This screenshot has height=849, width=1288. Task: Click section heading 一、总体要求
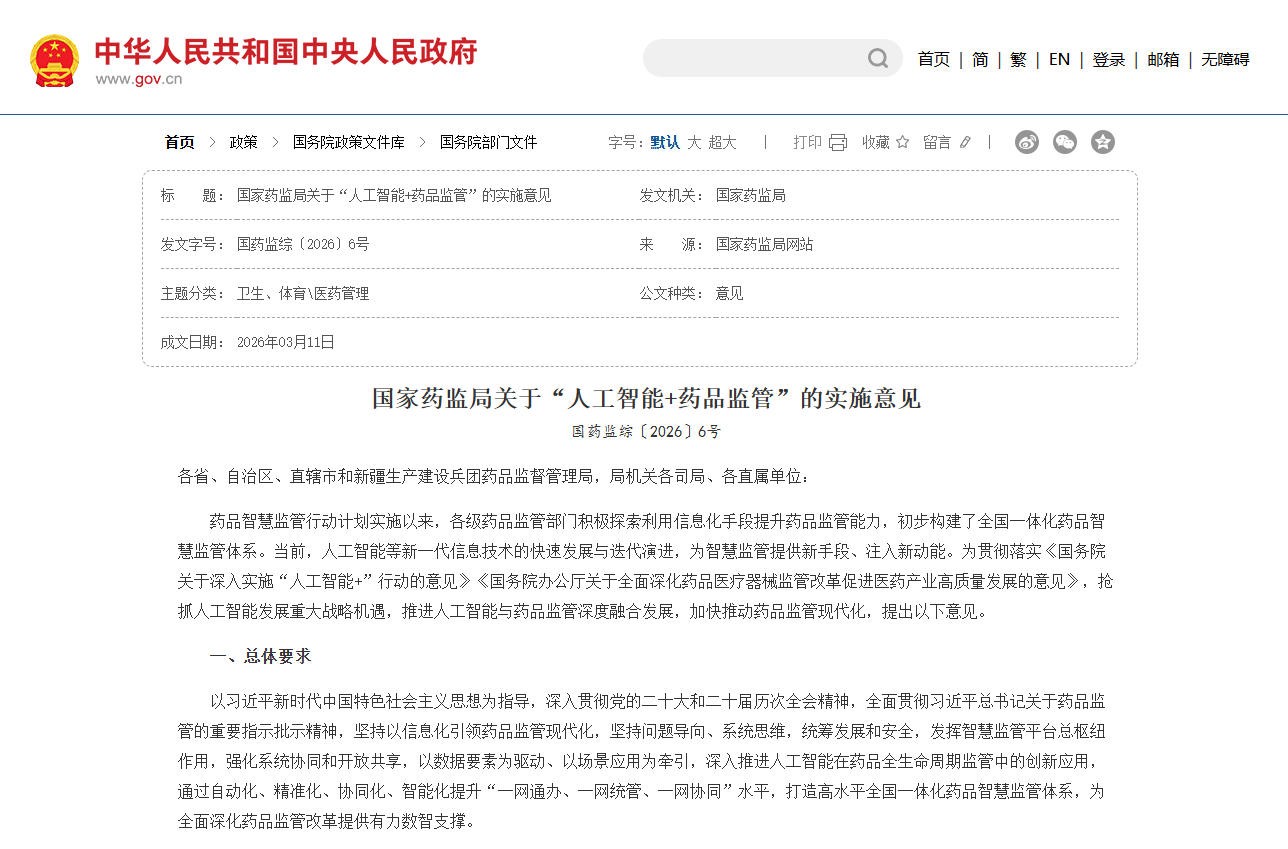point(260,656)
